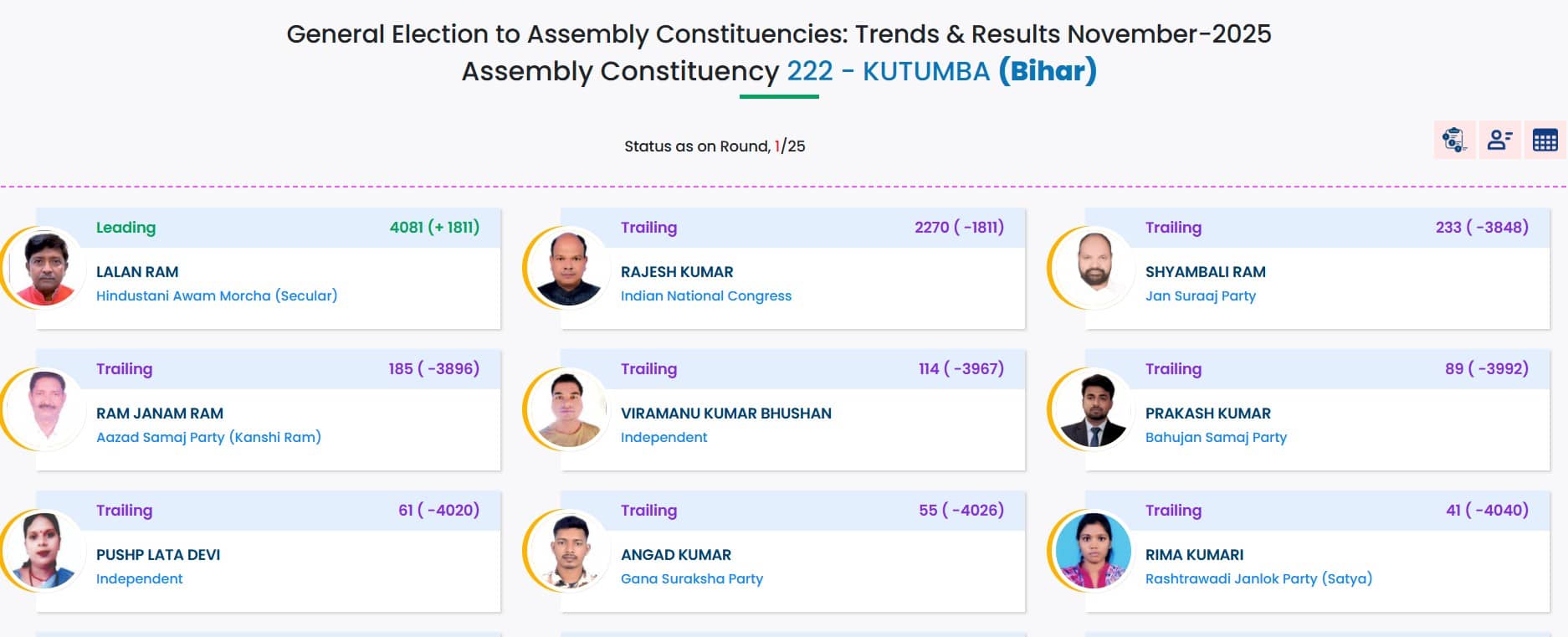This screenshot has height=637, width=1568.
Task: Switch to table grid view icon
Action: (x=1545, y=140)
